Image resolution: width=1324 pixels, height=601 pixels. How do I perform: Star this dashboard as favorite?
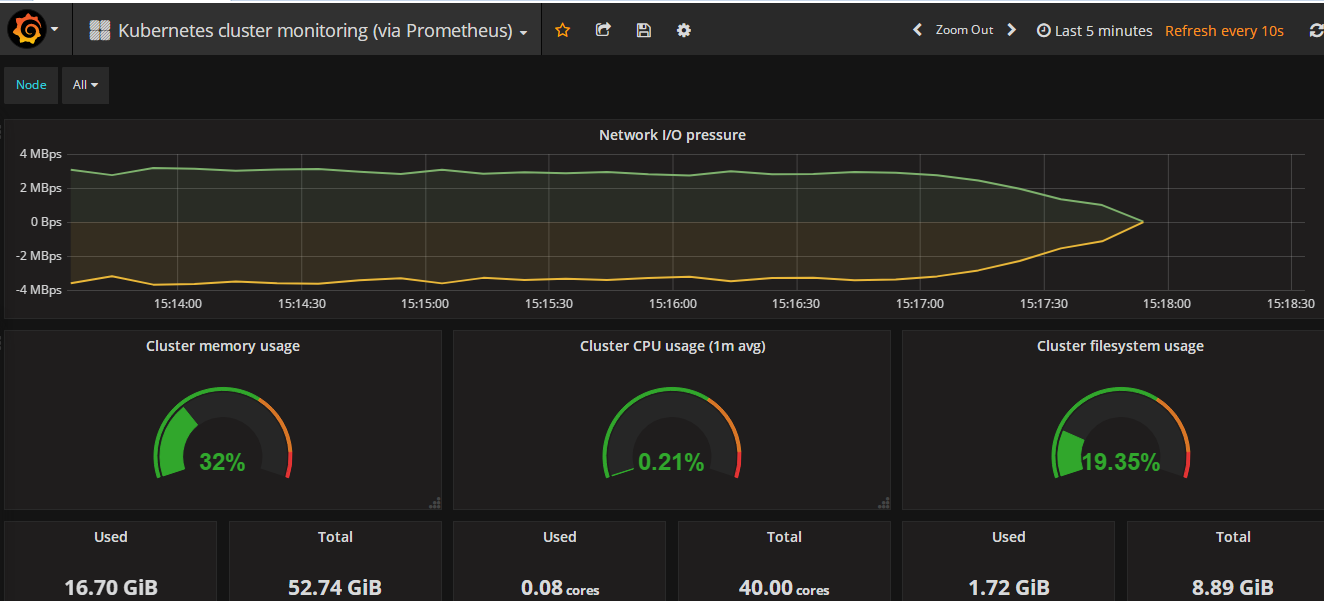(x=562, y=30)
